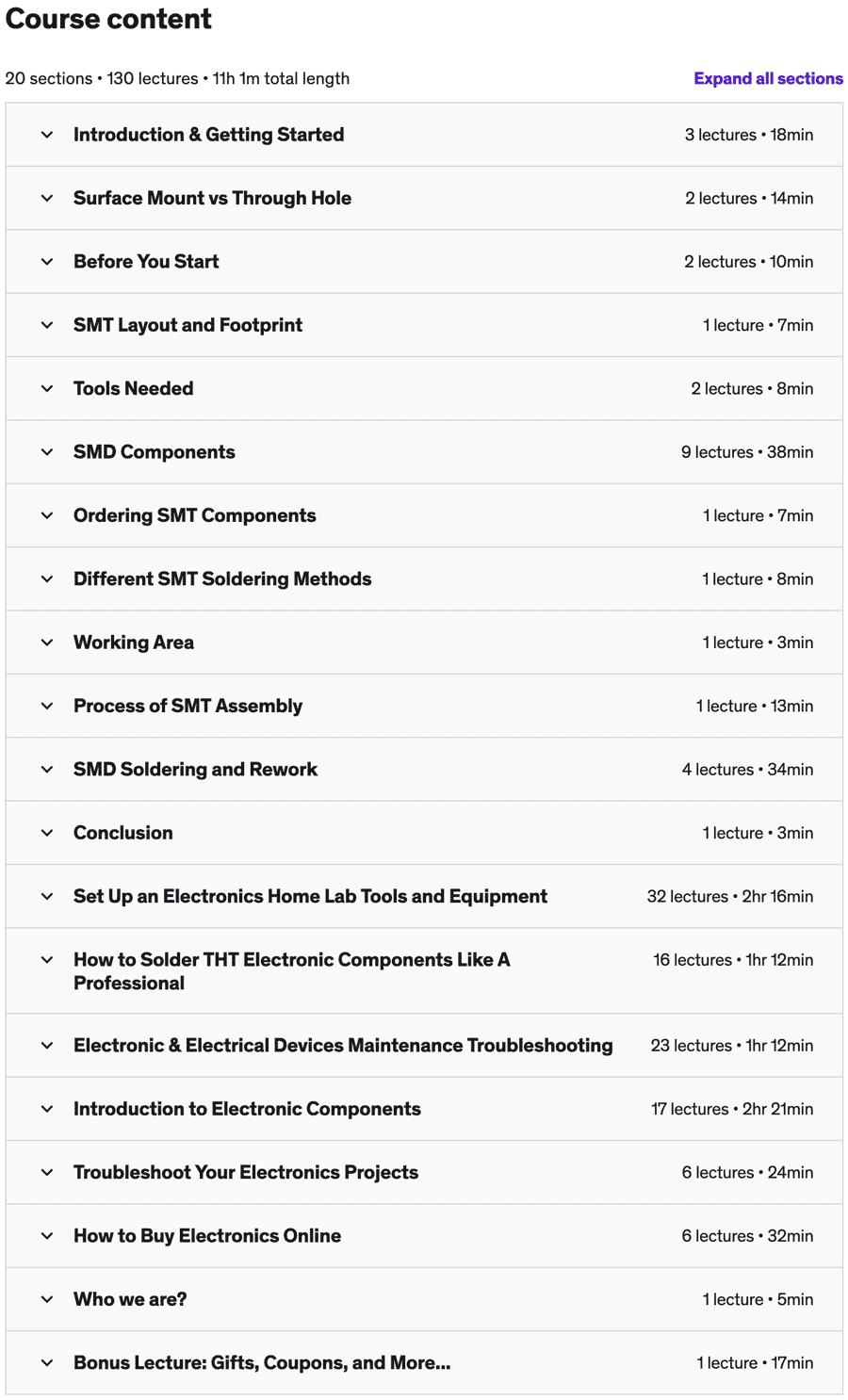
Task: Open Troubleshoot Your Electronics Projects section
Action: click(246, 1172)
